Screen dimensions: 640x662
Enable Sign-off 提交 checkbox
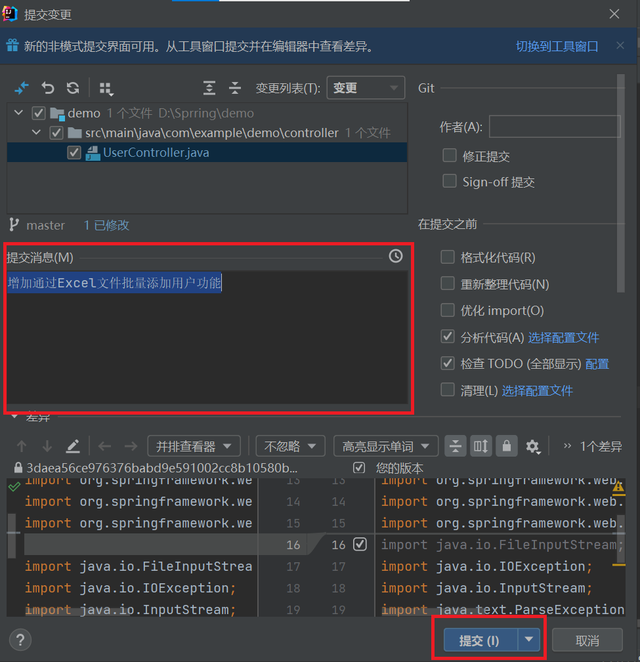click(x=449, y=181)
